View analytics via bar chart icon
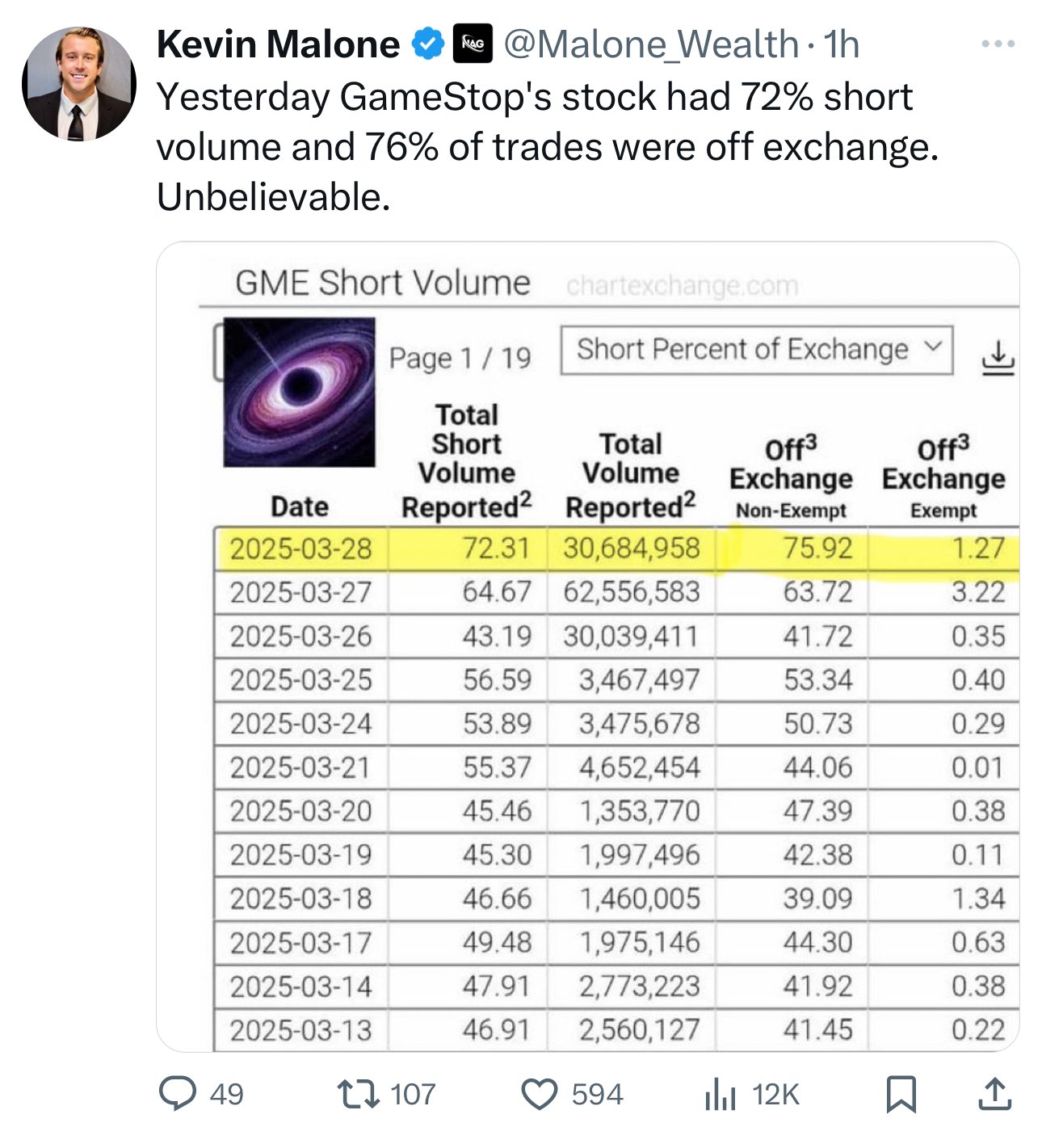1042x1148 pixels. coord(721,1095)
